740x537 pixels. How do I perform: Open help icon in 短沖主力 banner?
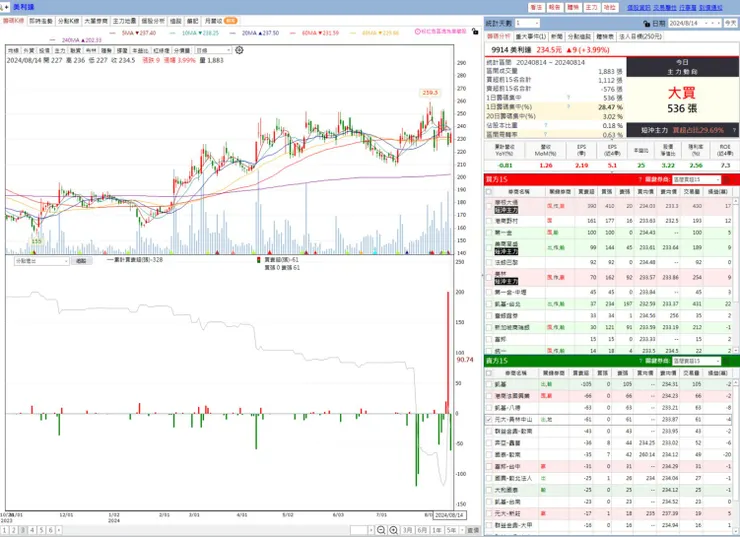[734, 130]
